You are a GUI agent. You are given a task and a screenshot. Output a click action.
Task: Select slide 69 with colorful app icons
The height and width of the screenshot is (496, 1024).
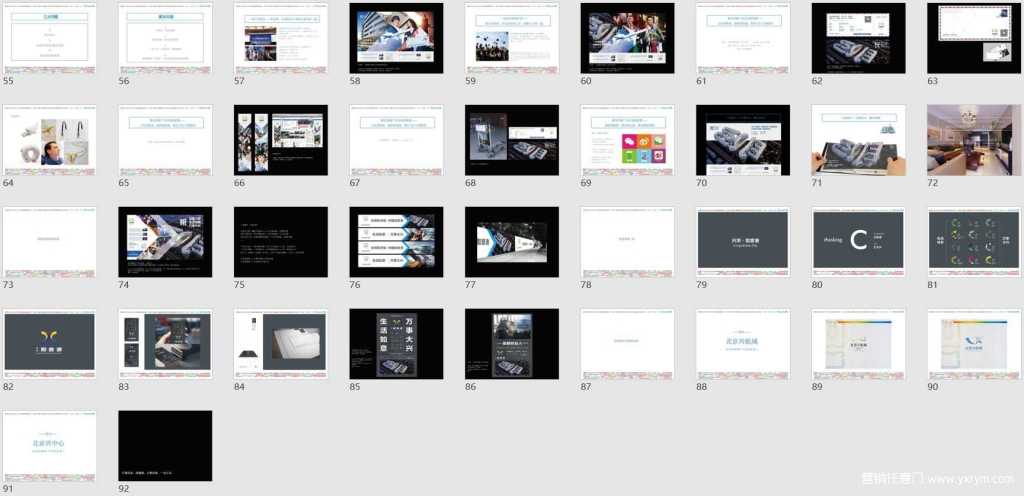pyautogui.click(x=627, y=140)
